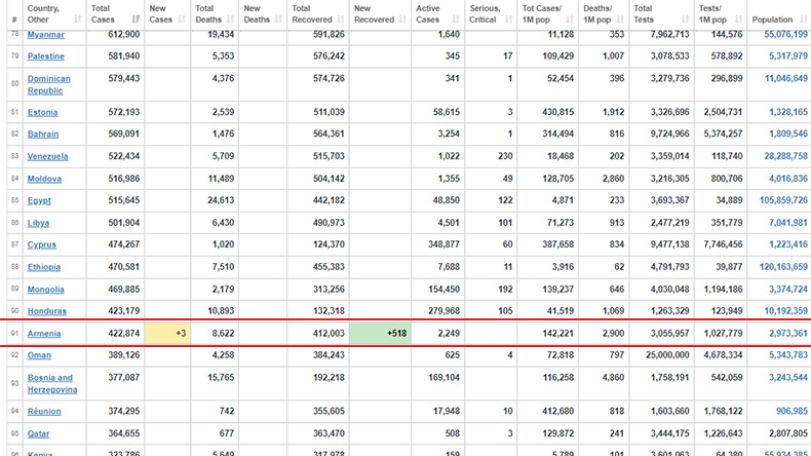Sort by Total Recovered arrow icon

[x=341, y=20]
